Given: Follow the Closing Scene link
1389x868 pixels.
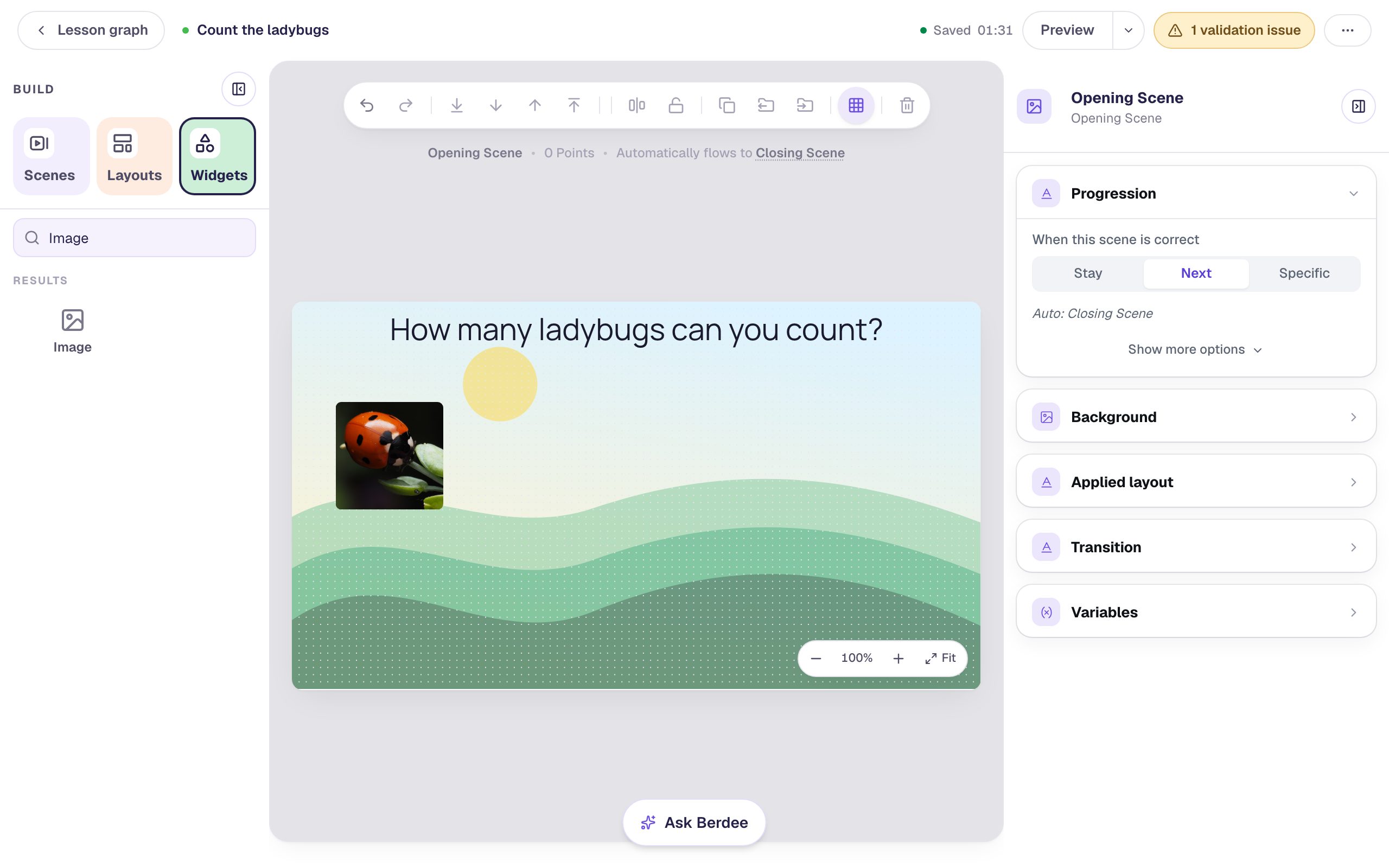Looking at the screenshot, I should coord(800,152).
